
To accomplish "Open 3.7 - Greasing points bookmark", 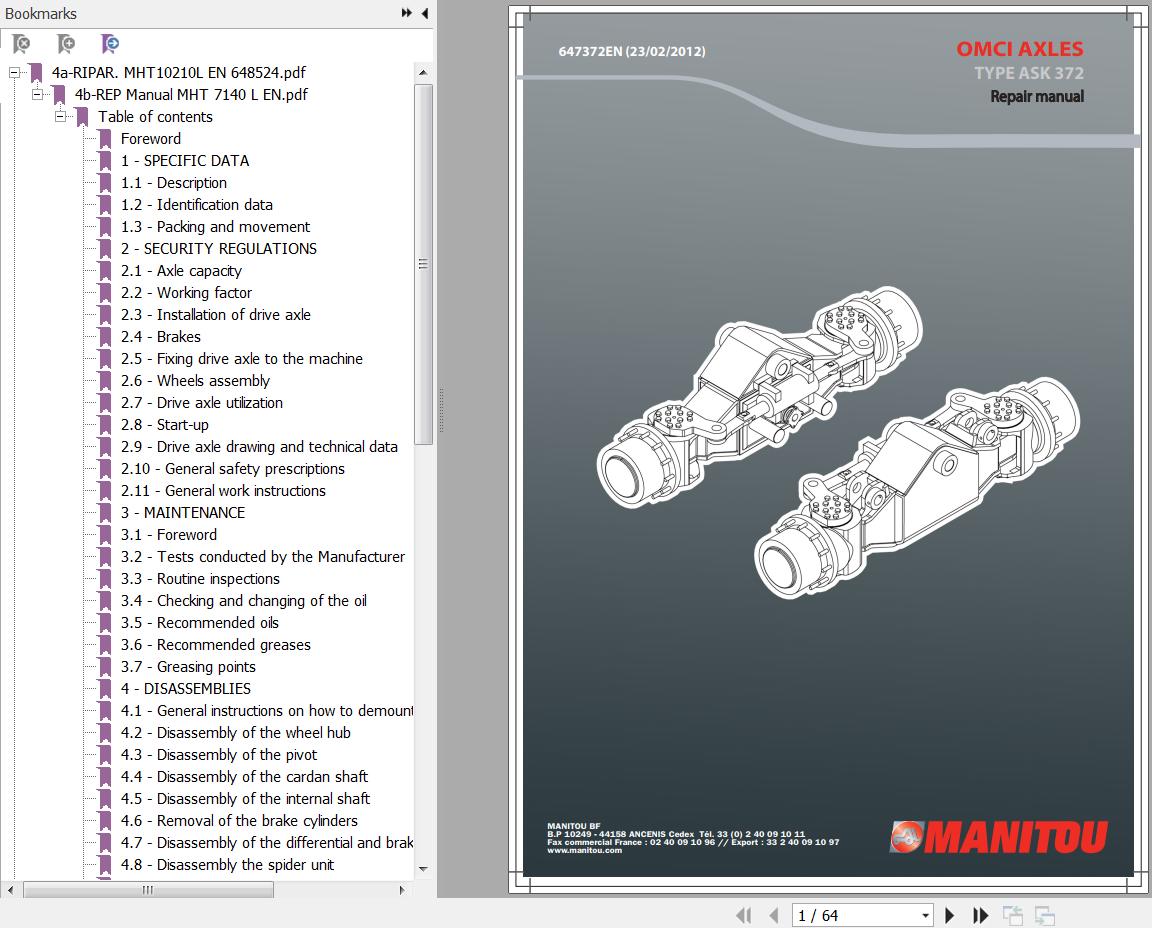I will (188, 668).
